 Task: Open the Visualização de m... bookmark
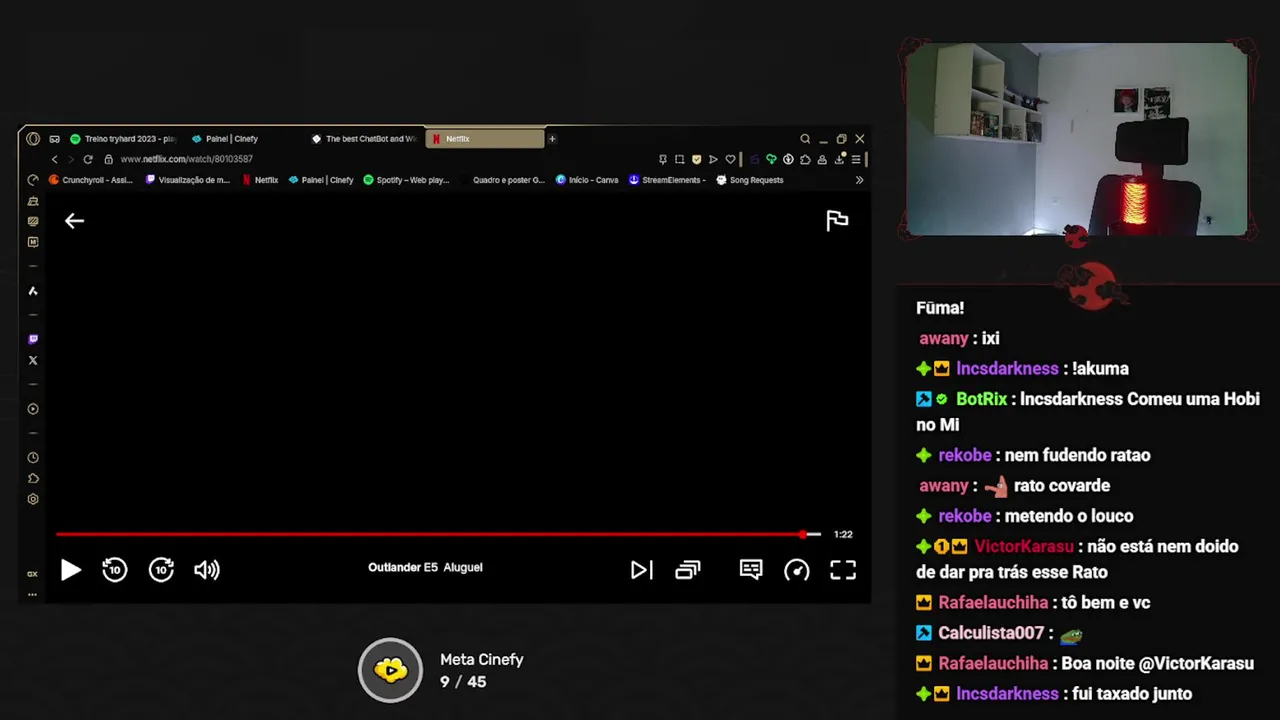(188, 180)
